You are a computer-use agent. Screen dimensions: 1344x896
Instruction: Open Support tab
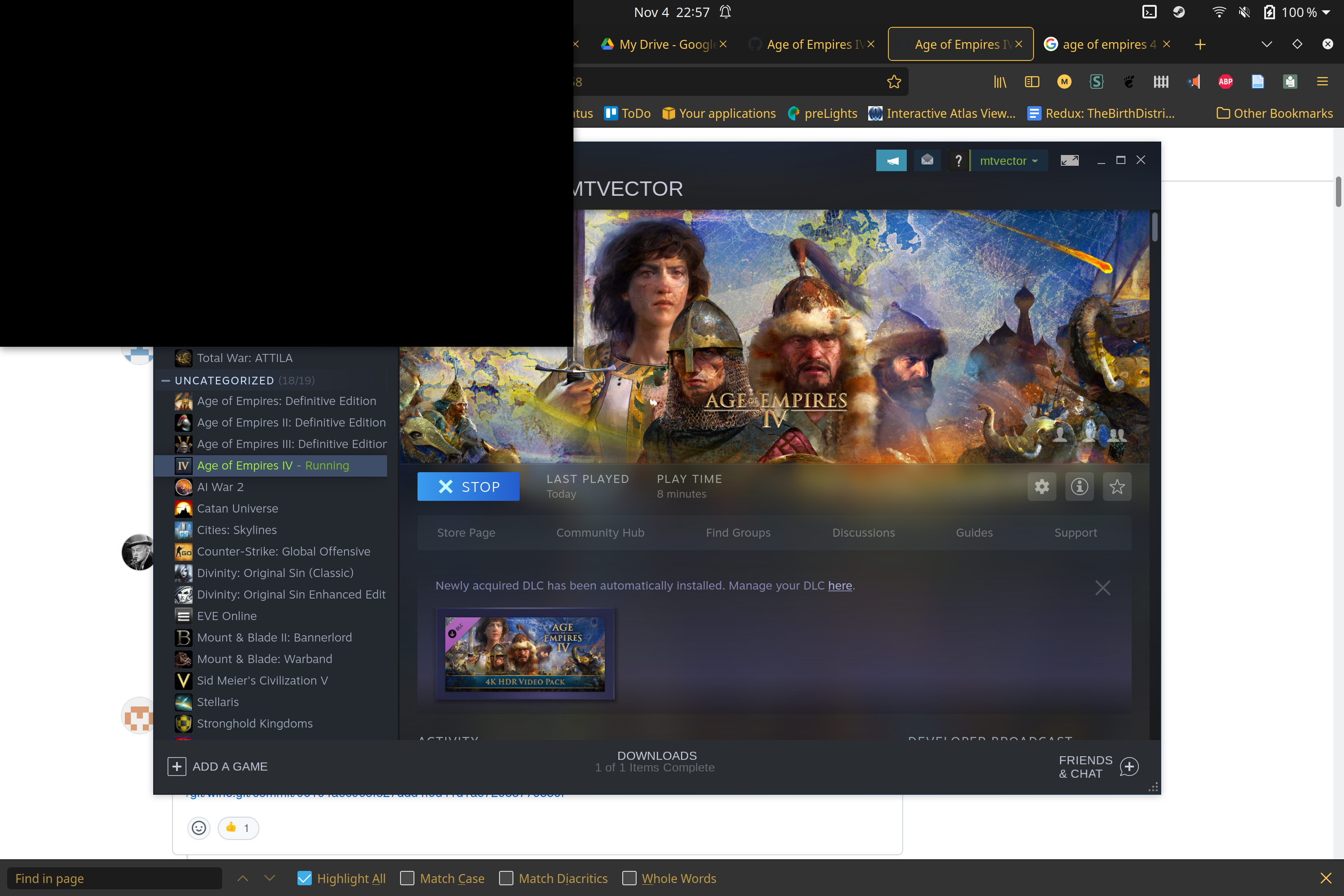click(x=1076, y=533)
